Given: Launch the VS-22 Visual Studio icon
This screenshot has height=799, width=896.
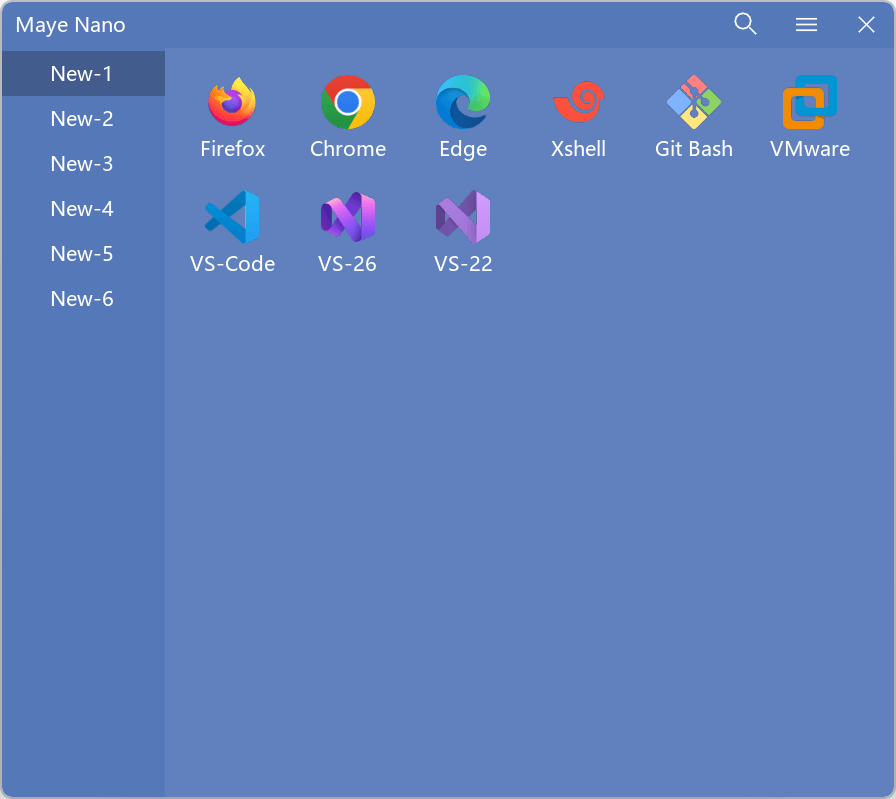Looking at the screenshot, I should 463,217.
